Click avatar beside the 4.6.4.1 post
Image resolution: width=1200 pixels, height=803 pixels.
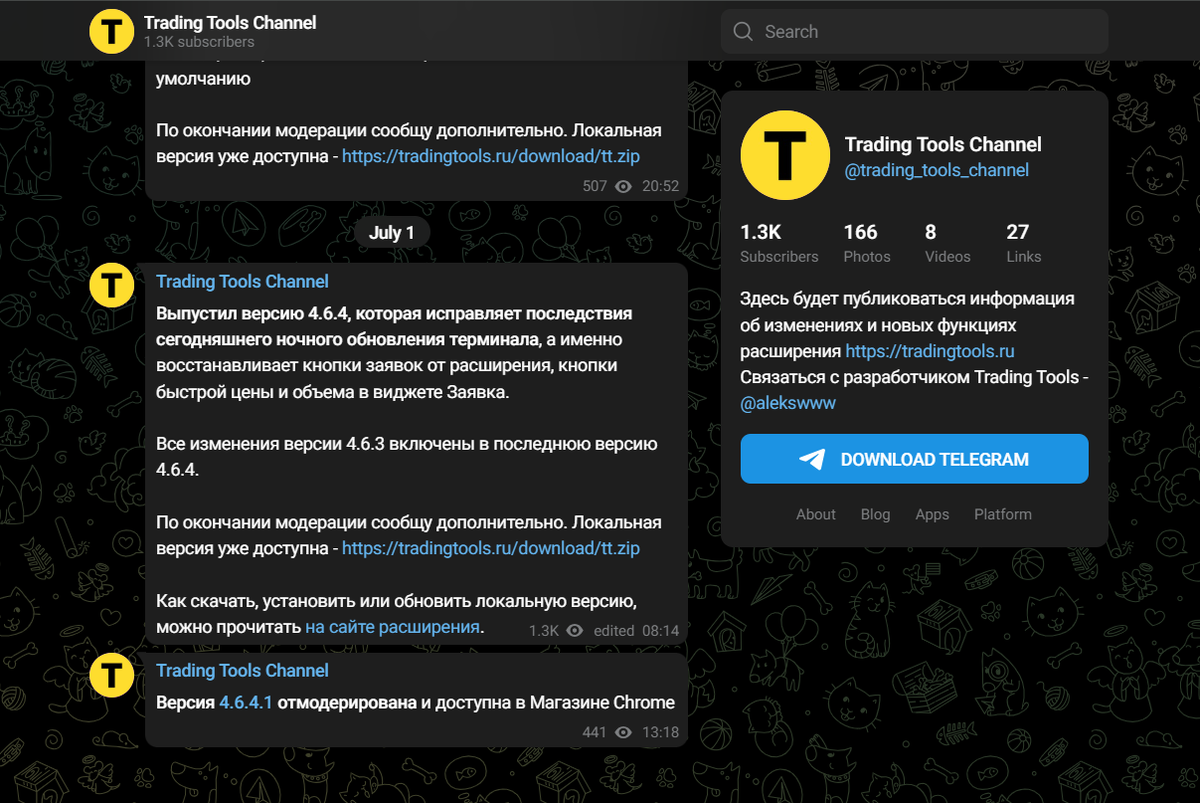pyautogui.click(x=111, y=675)
